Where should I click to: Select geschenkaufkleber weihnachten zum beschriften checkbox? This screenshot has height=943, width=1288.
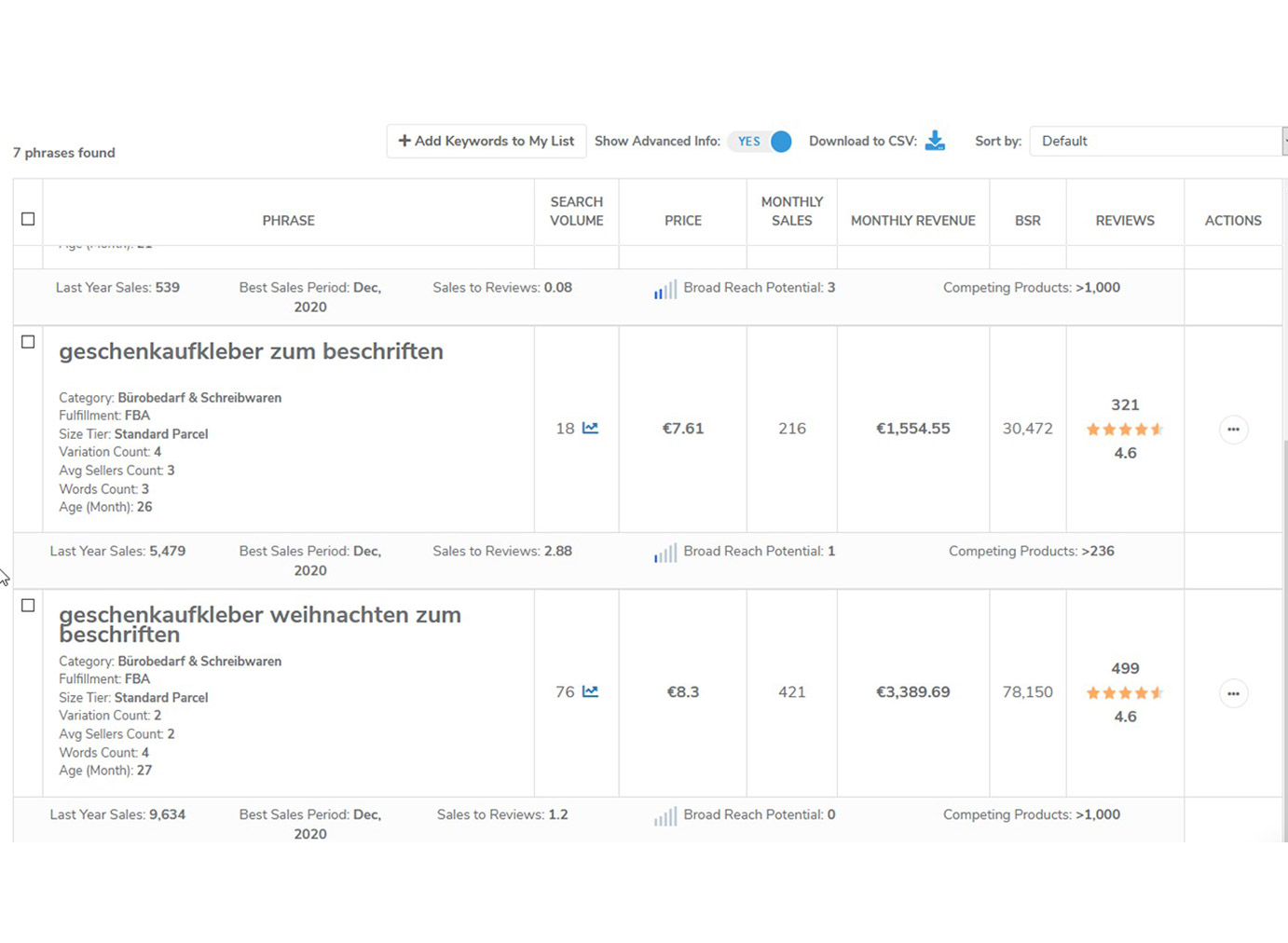click(x=28, y=606)
